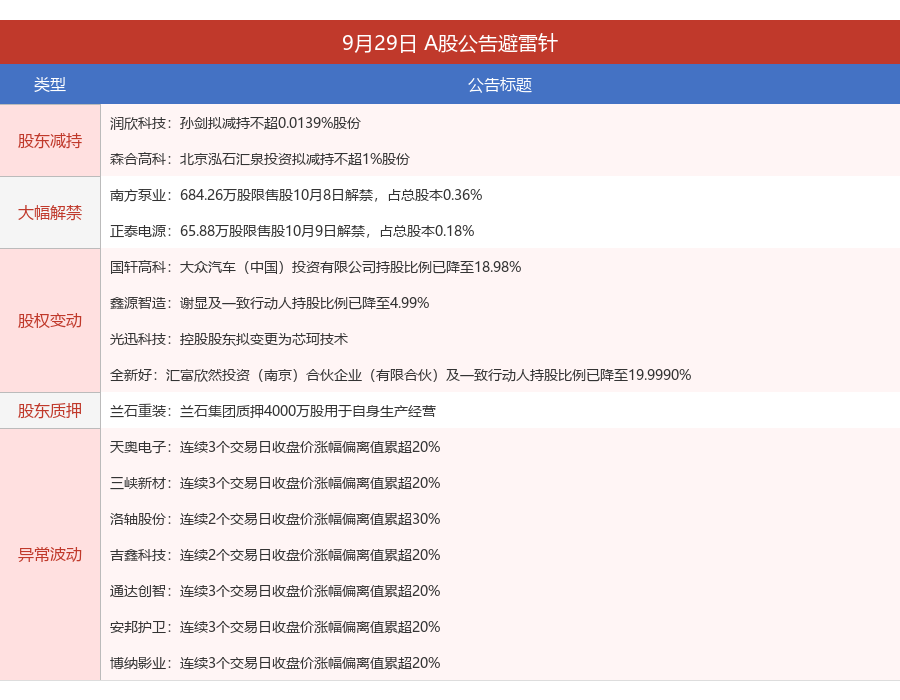Open the 博纳影业 abnormal fluctuation row
The width and height of the screenshot is (900, 700).
[x=275, y=663]
